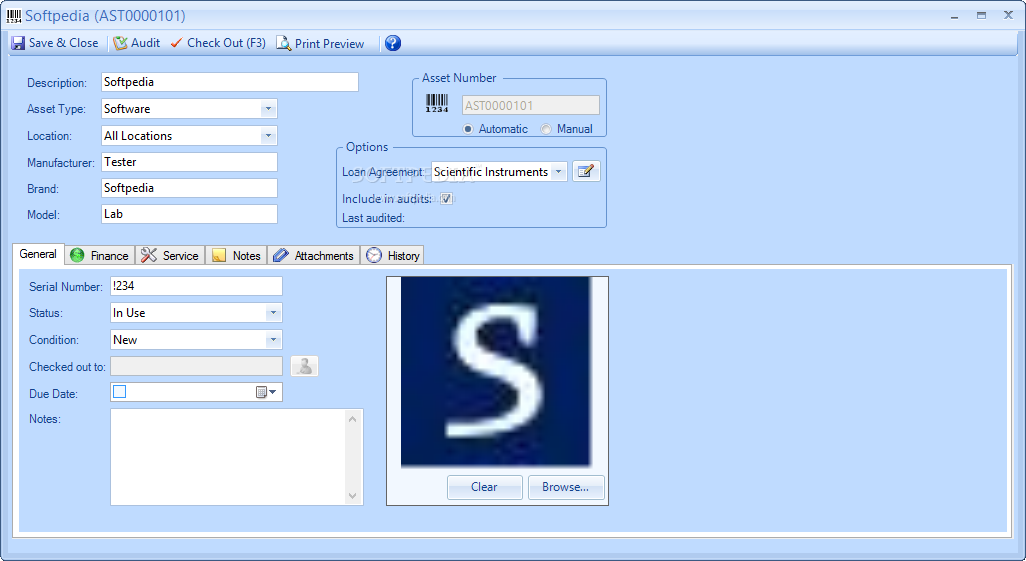
Task: Click the Browse... button
Action: [x=565, y=487]
